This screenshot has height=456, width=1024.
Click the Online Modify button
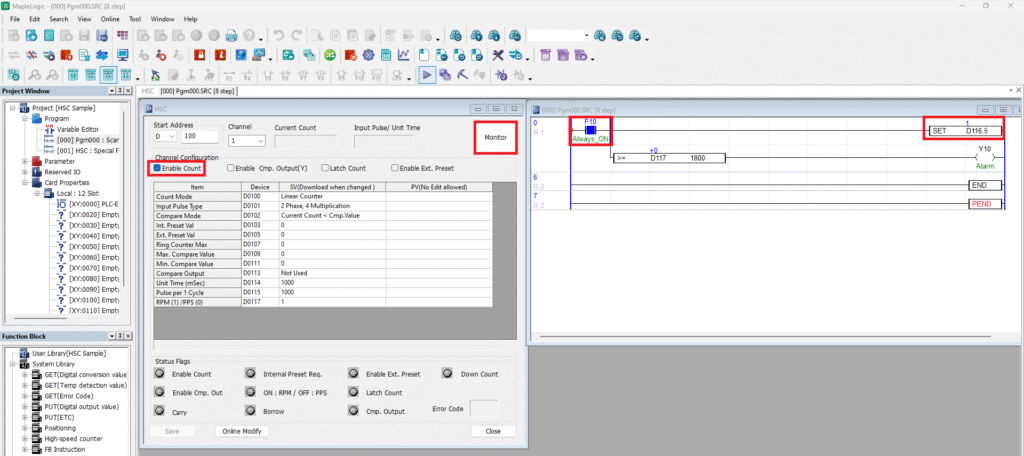(241, 431)
